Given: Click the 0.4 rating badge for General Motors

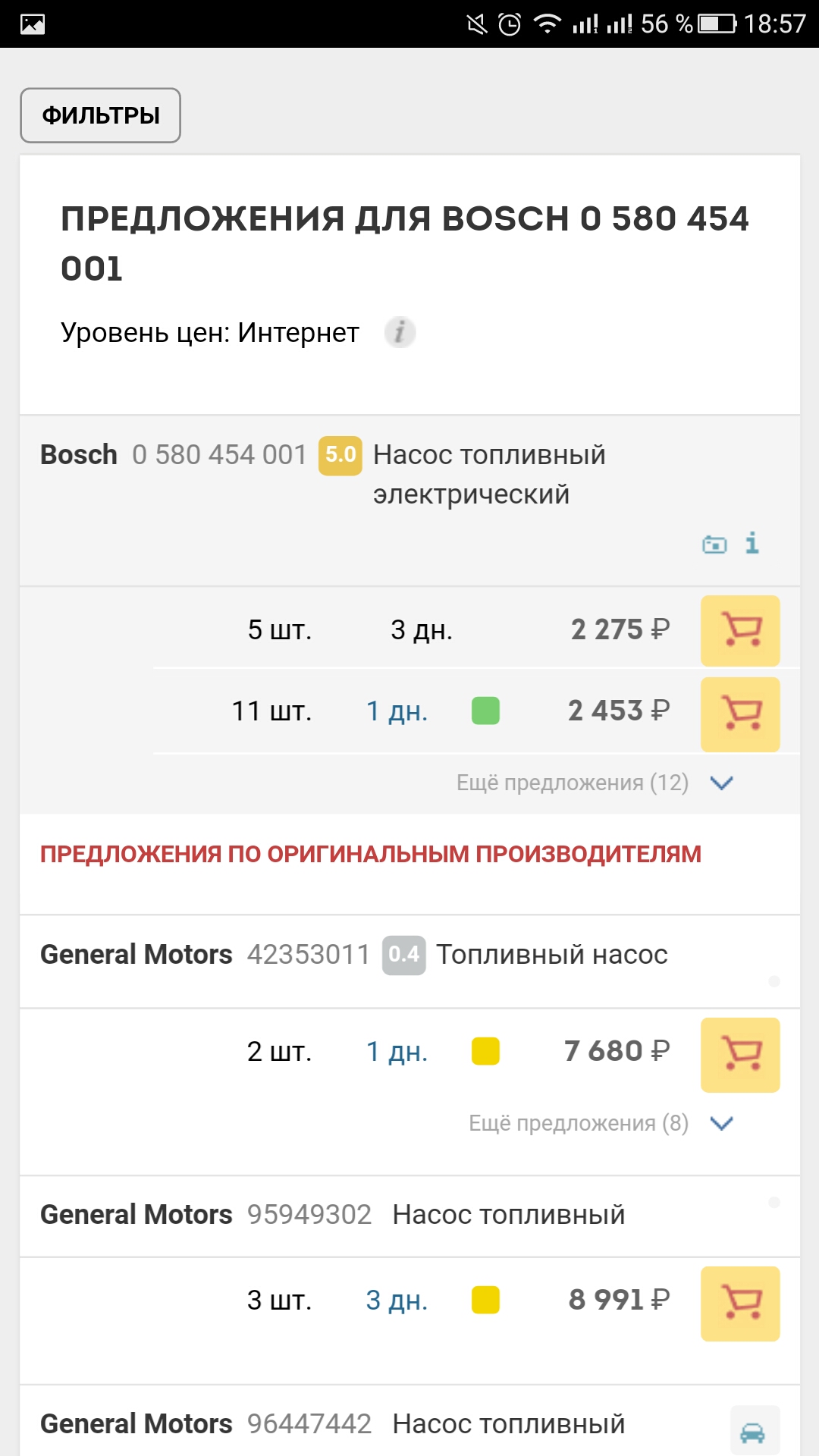Looking at the screenshot, I should pos(403,955).
